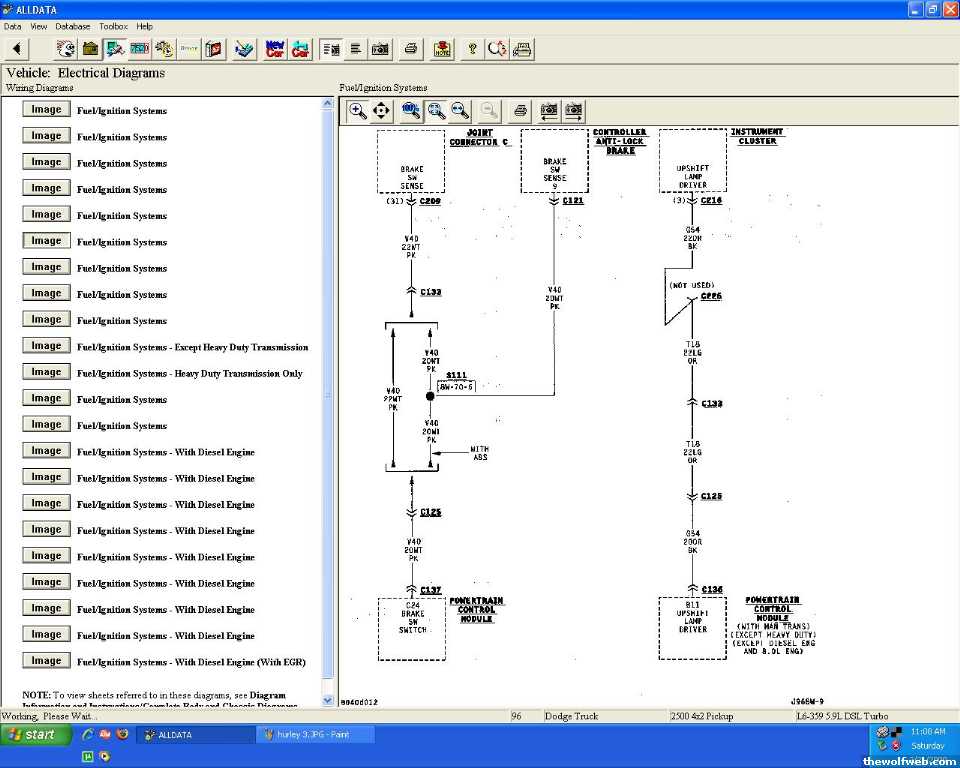Launch Firefox from quick launch
Screen dimensions: 960x768
pos(122,734)
